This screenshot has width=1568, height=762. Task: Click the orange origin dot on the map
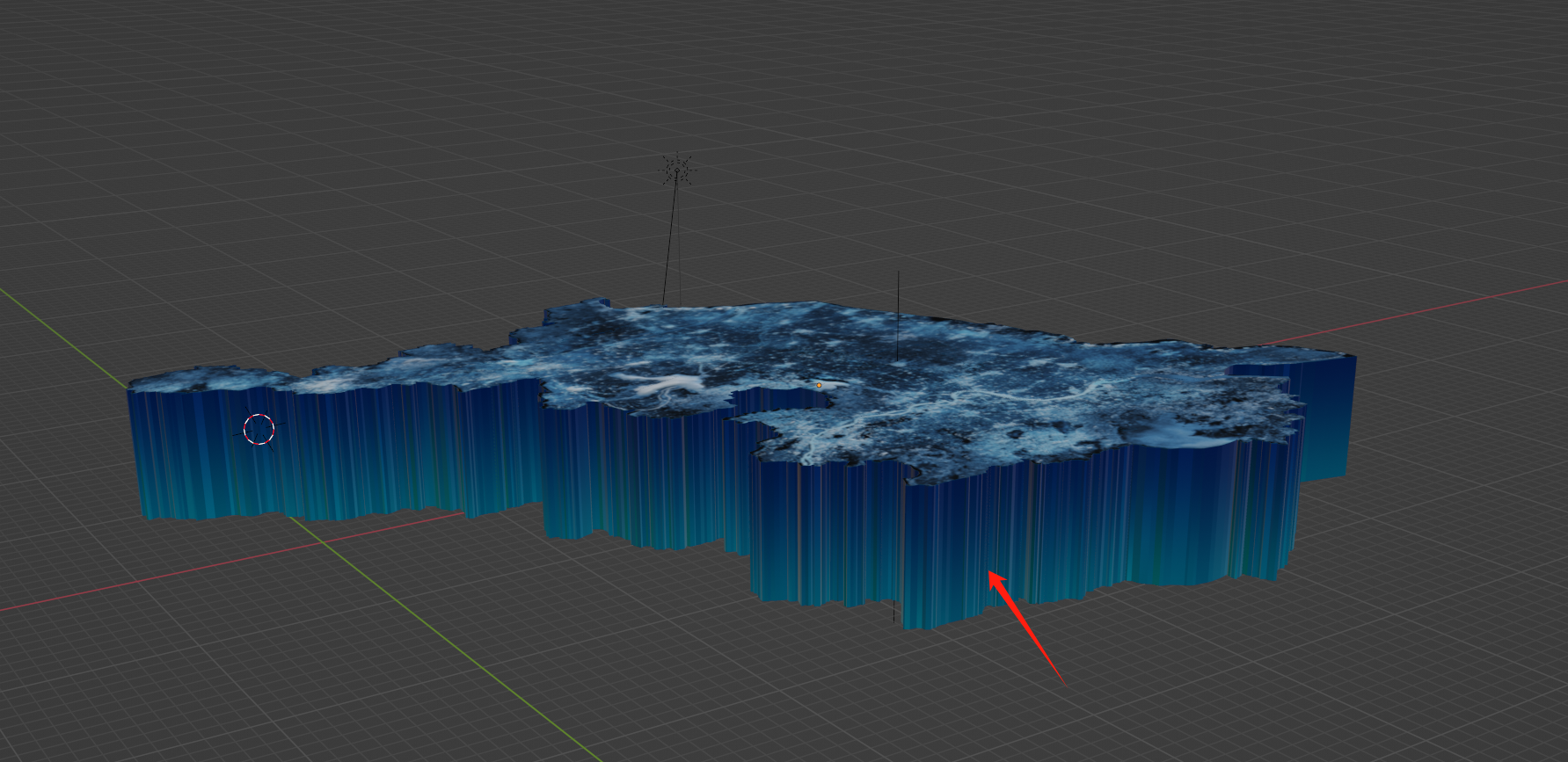[819, 385]
